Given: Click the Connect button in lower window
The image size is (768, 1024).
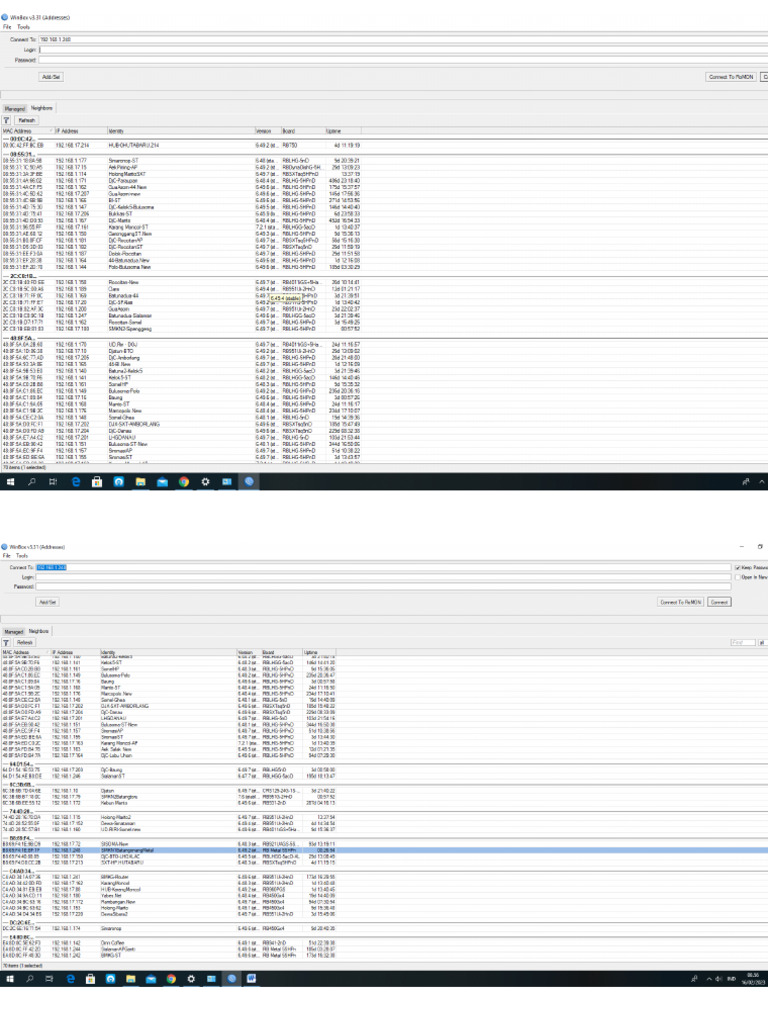Looking at the screenshot, I should pyautogui.click(x=719, y=602).
